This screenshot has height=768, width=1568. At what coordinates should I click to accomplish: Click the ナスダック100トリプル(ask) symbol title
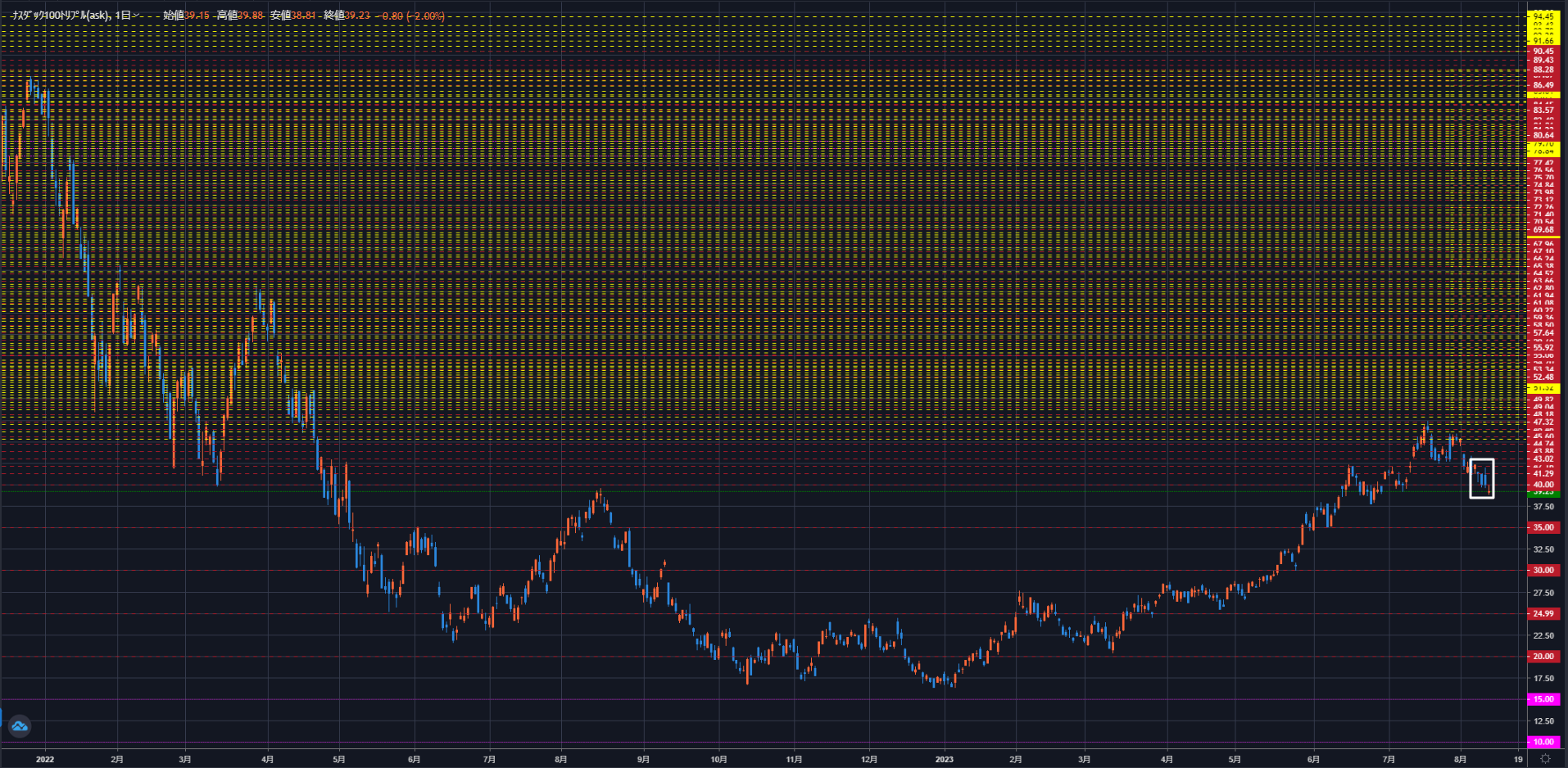tap(61, 16)
